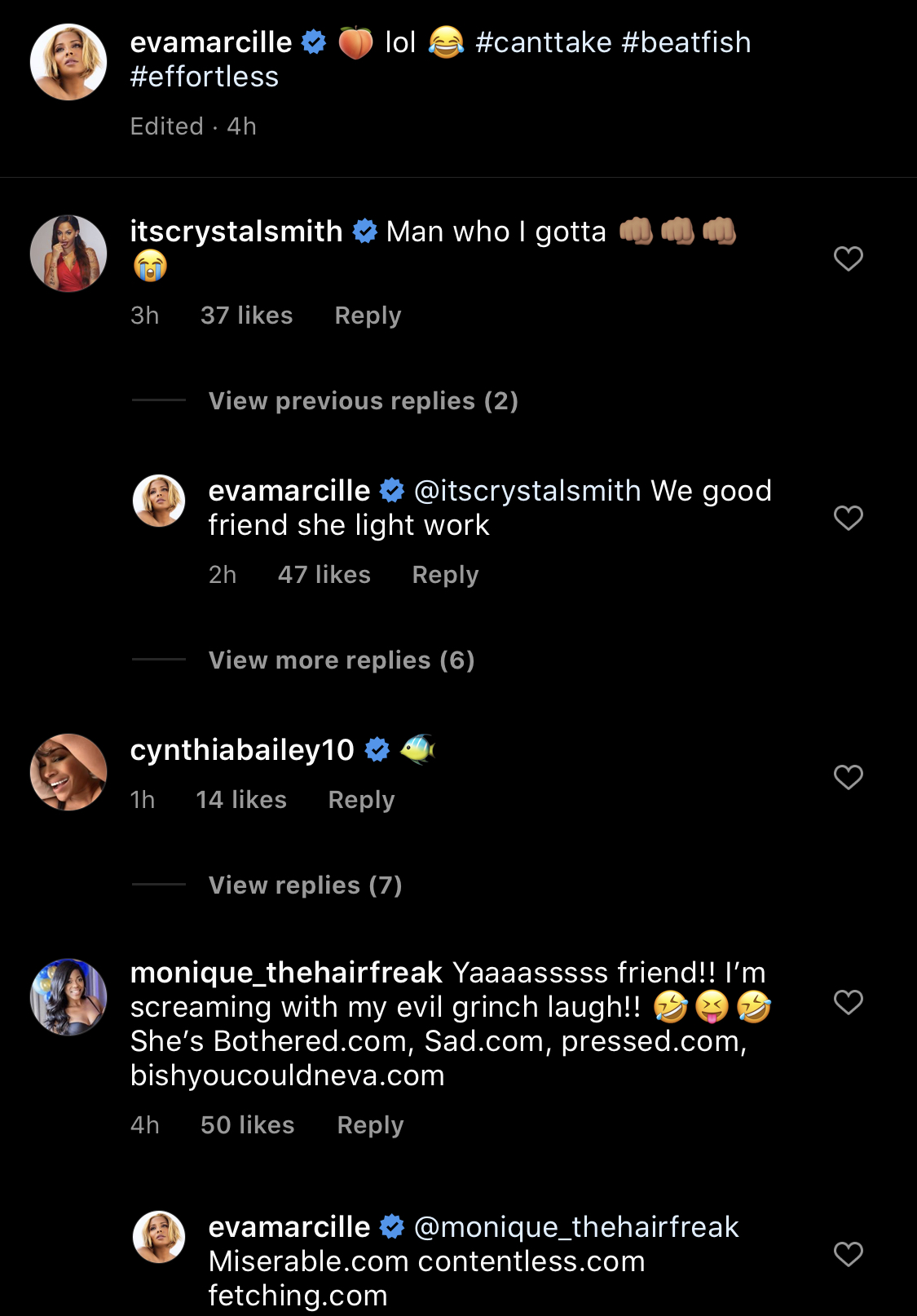
Task: Open monique_thehairfreak's profile avatar
Action: click(68, 997)
